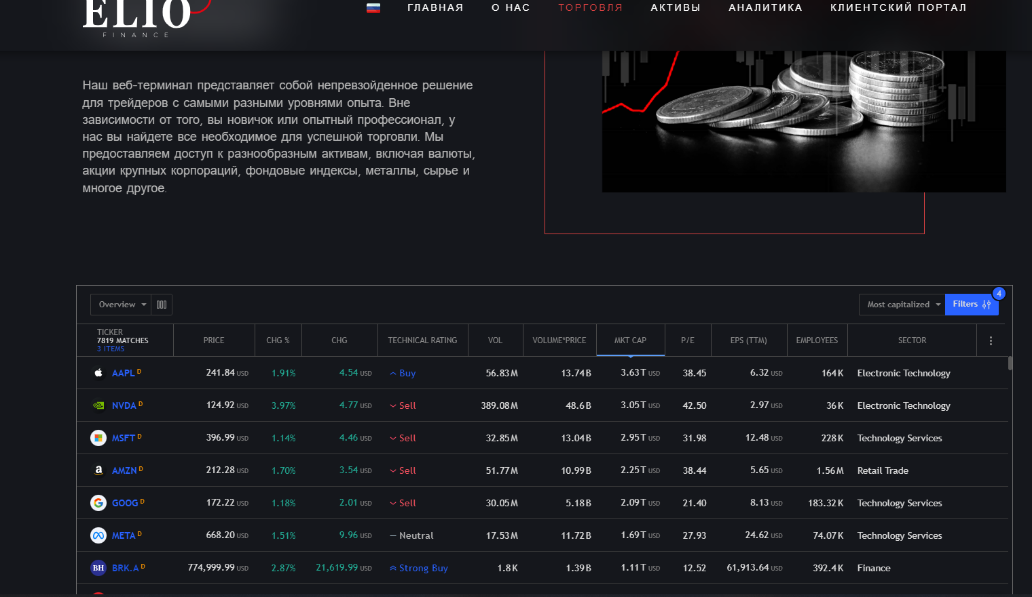The width and height of the screenshot is (1032, 597).
Task: Click the AMZN Retail Trade sector
Action: 883,471
